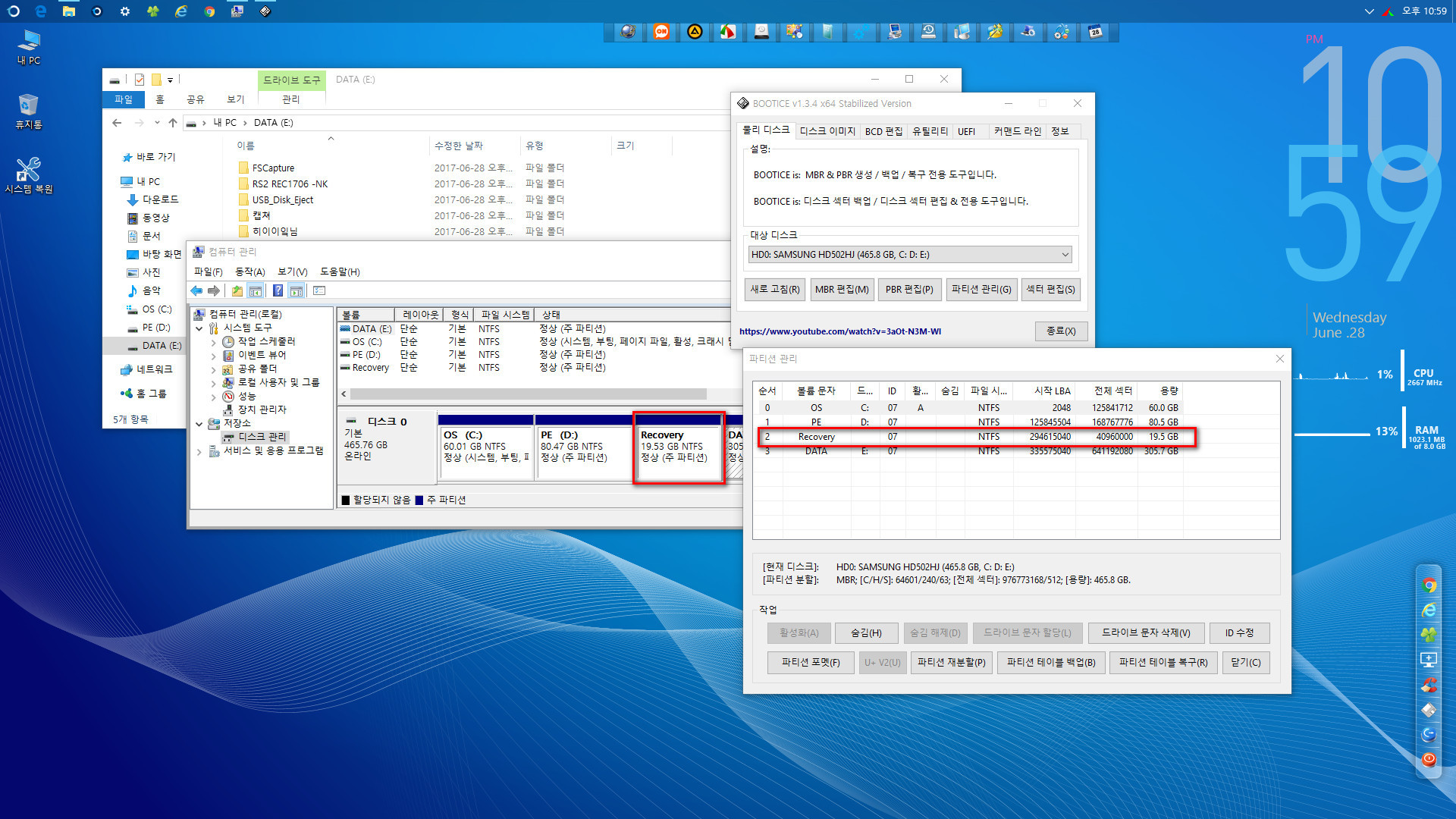This screenshot has height=819, width=1456.
Task: Open the 내 PC desktop icon
Action: coord(29,47)
